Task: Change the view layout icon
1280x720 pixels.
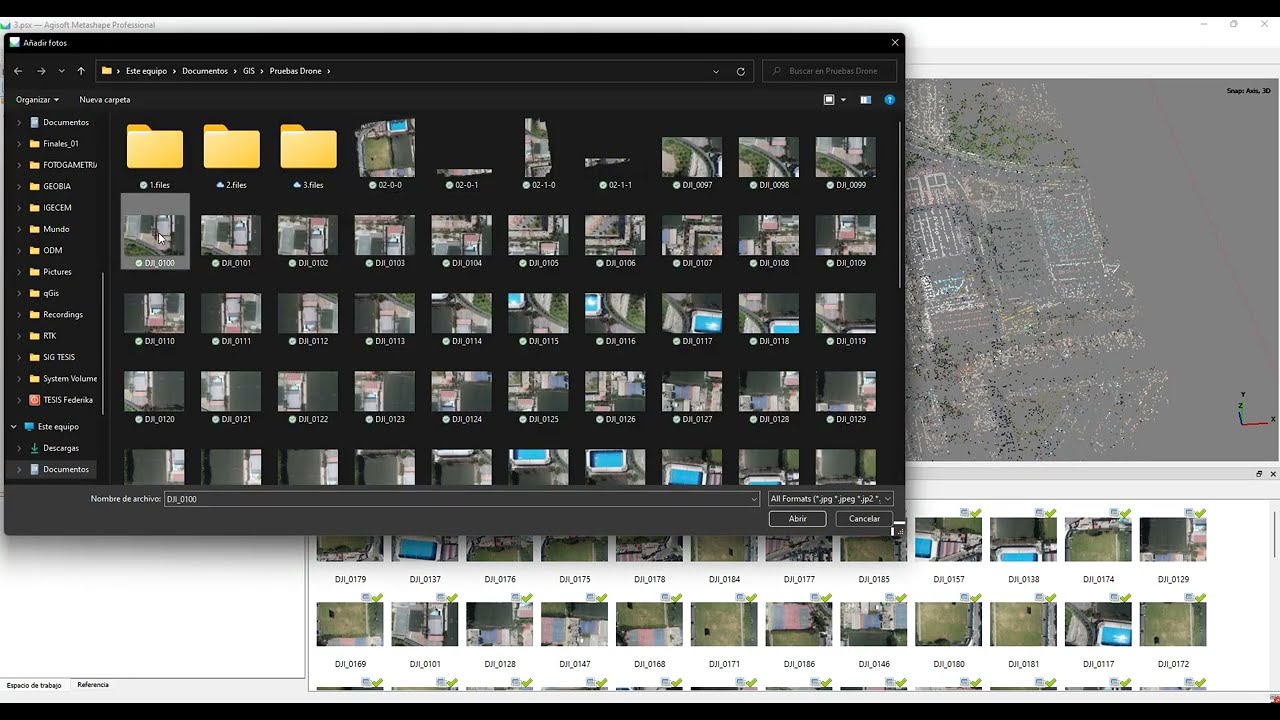Action: [829, 100]
